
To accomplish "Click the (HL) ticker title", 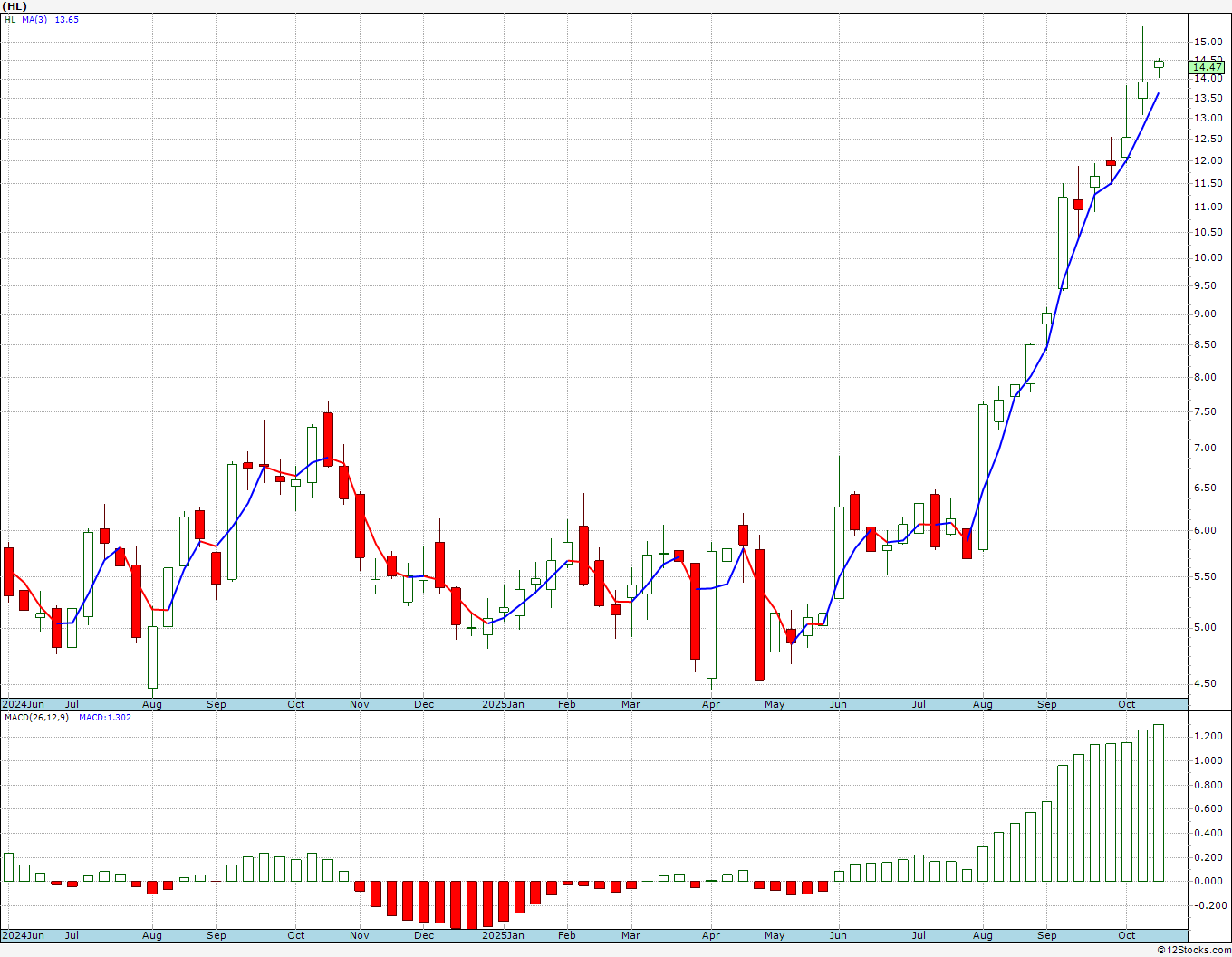I will click(15, 6).
